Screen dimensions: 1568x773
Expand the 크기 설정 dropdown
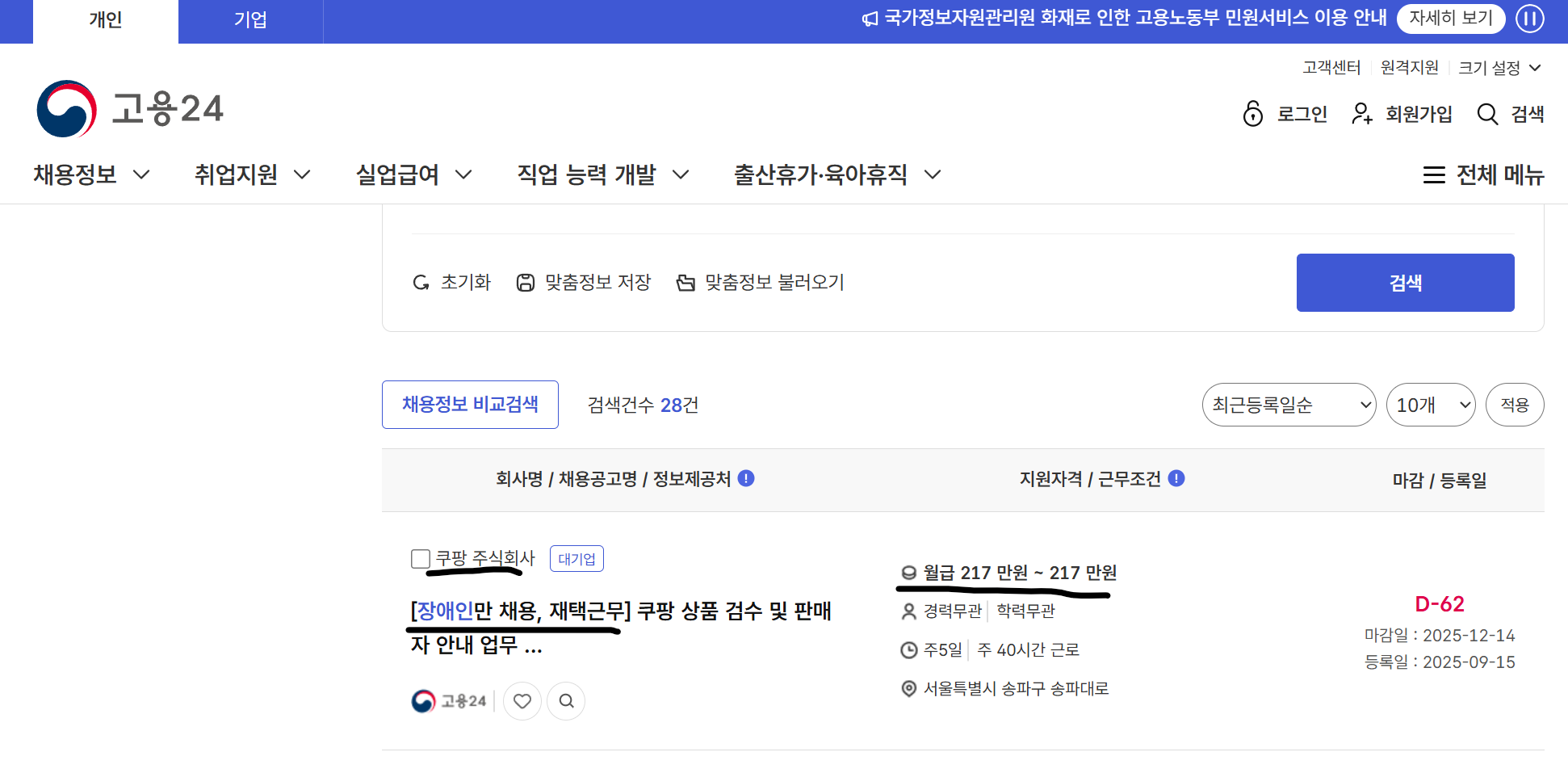tap(1499, 68)
